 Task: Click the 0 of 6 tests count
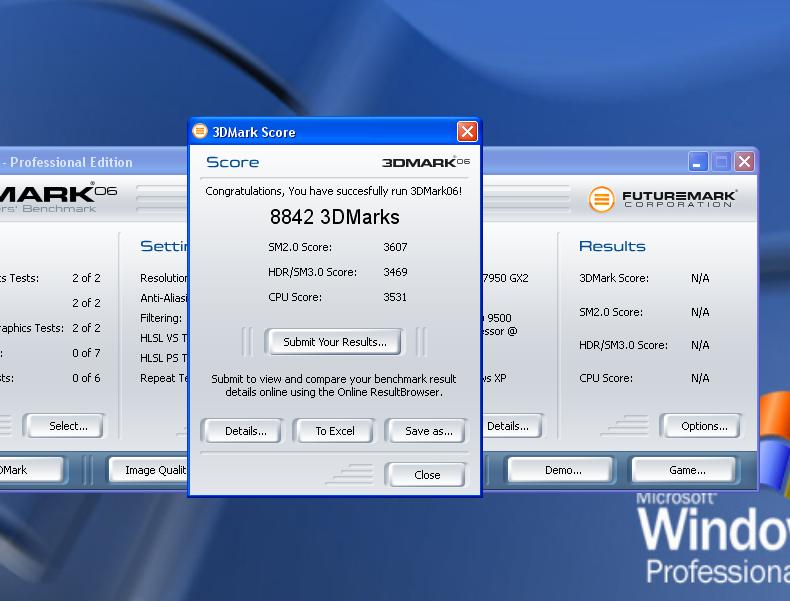point(86,378)
